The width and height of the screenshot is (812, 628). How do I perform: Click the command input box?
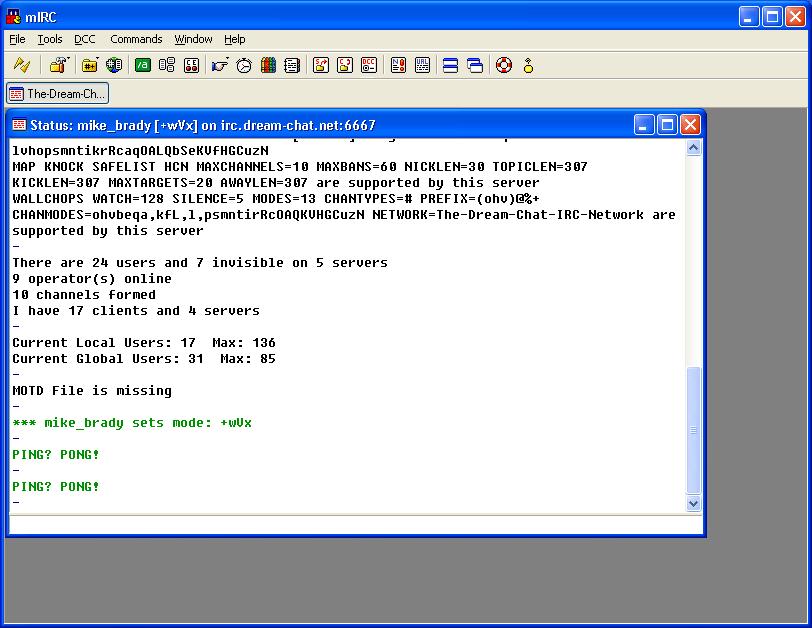(x=355, y=524)
